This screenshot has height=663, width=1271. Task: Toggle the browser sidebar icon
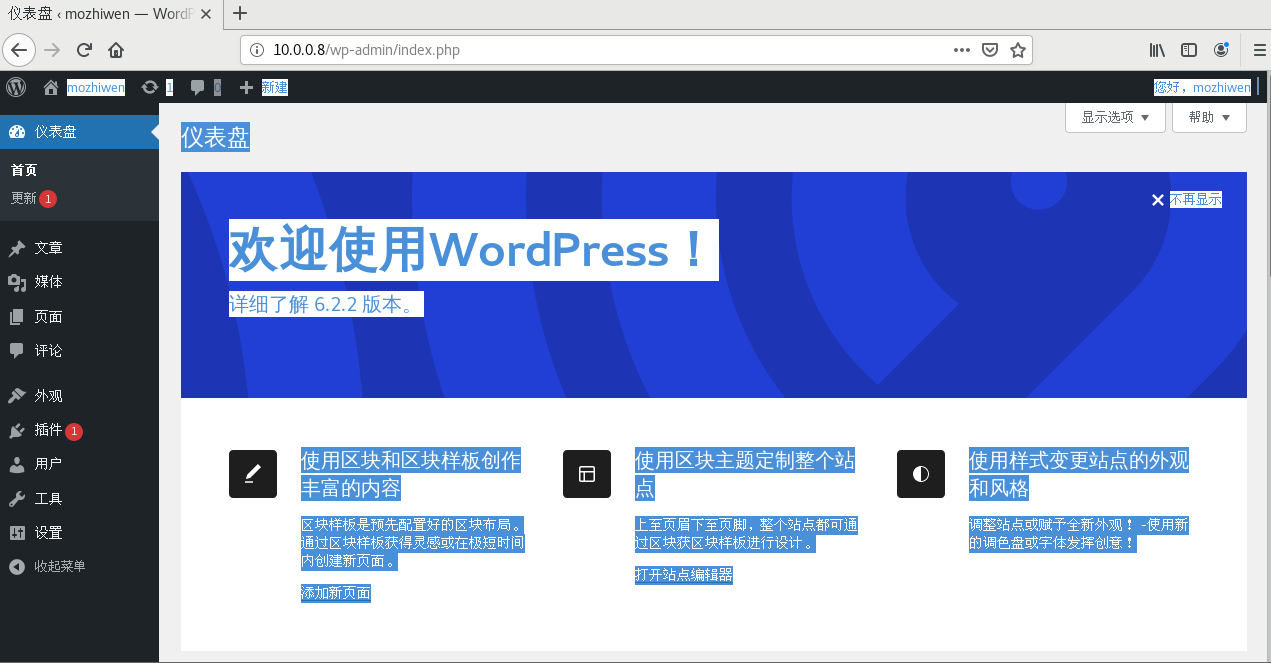coord(1189,50)
